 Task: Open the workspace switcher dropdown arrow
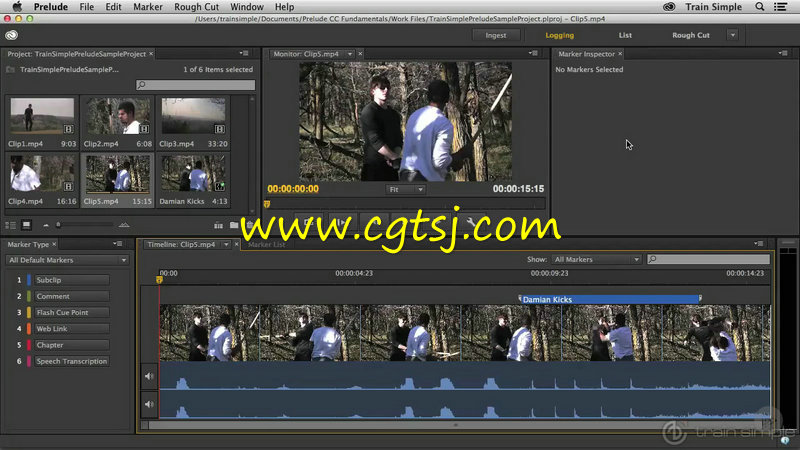733,35
